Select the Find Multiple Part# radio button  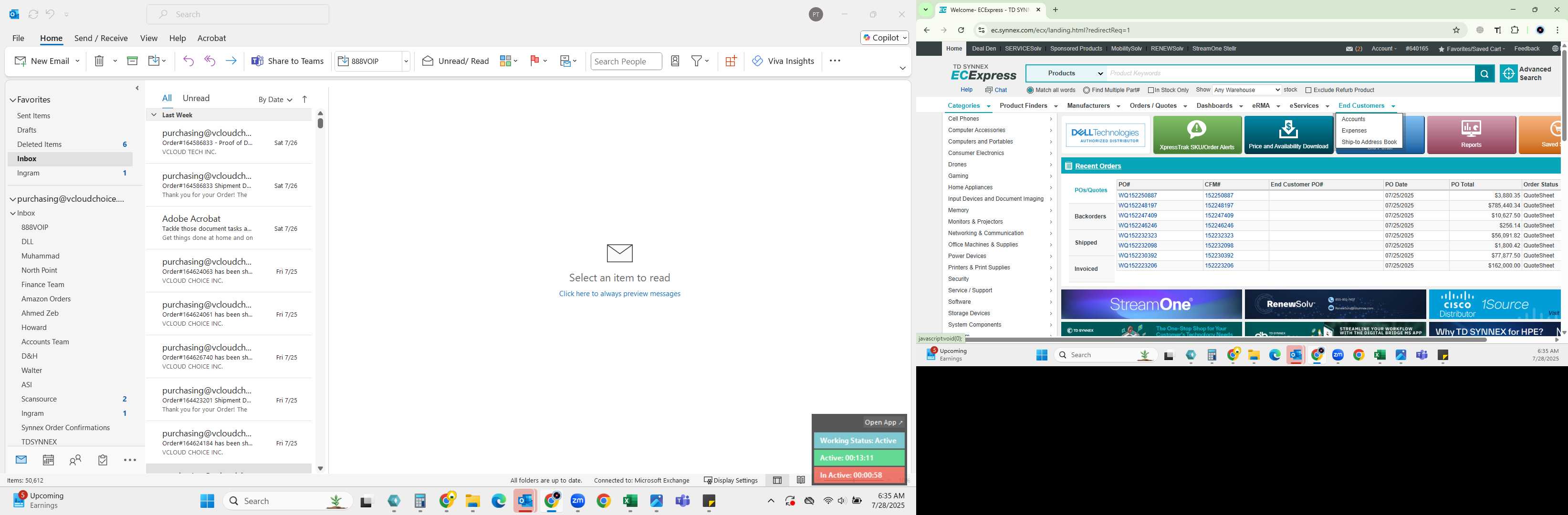tap(1087, 91)
